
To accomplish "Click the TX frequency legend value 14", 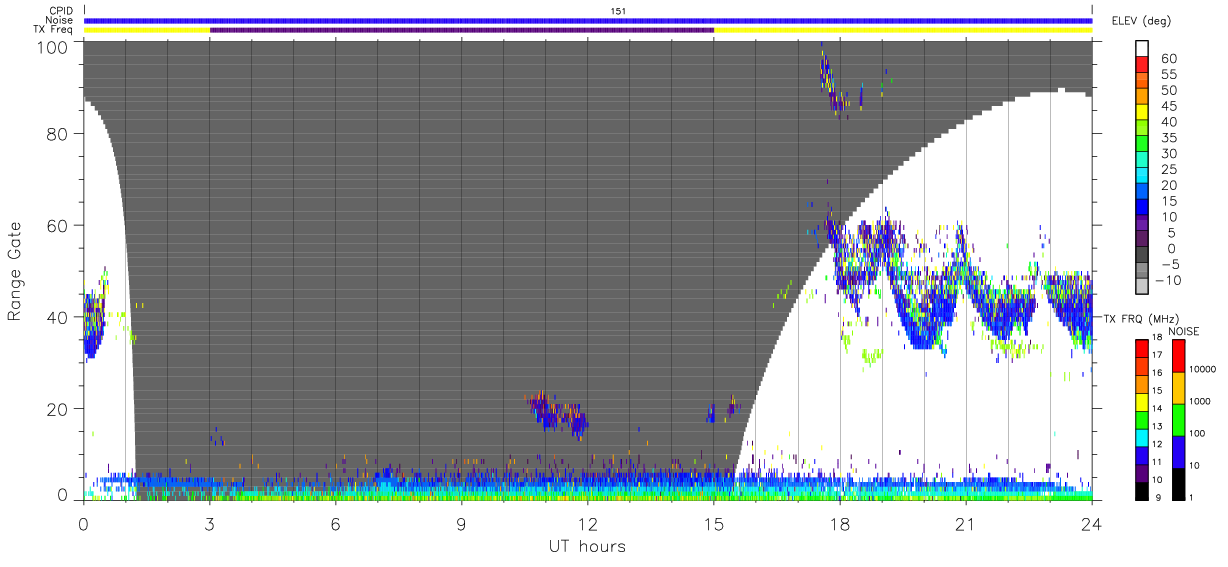I will [1158, 410].
